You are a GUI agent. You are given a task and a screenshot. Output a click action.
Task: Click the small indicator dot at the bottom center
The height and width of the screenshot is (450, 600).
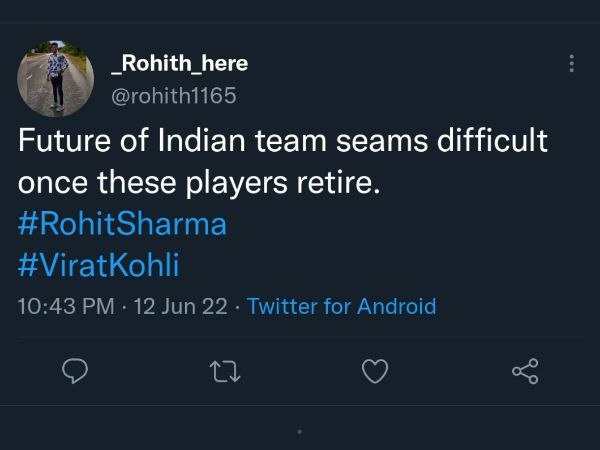pyautogui.click(x=300, y=432)
